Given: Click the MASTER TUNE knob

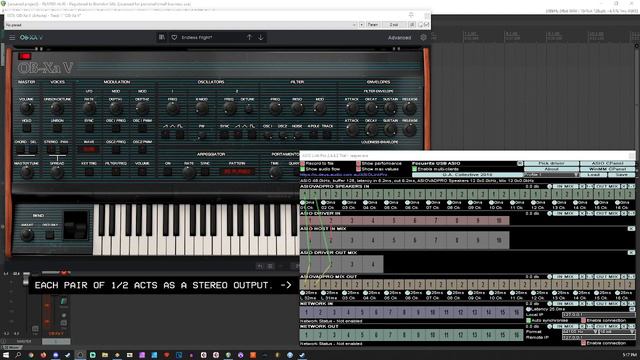Looking at the screenshot, I should click(x=27, y=172).
